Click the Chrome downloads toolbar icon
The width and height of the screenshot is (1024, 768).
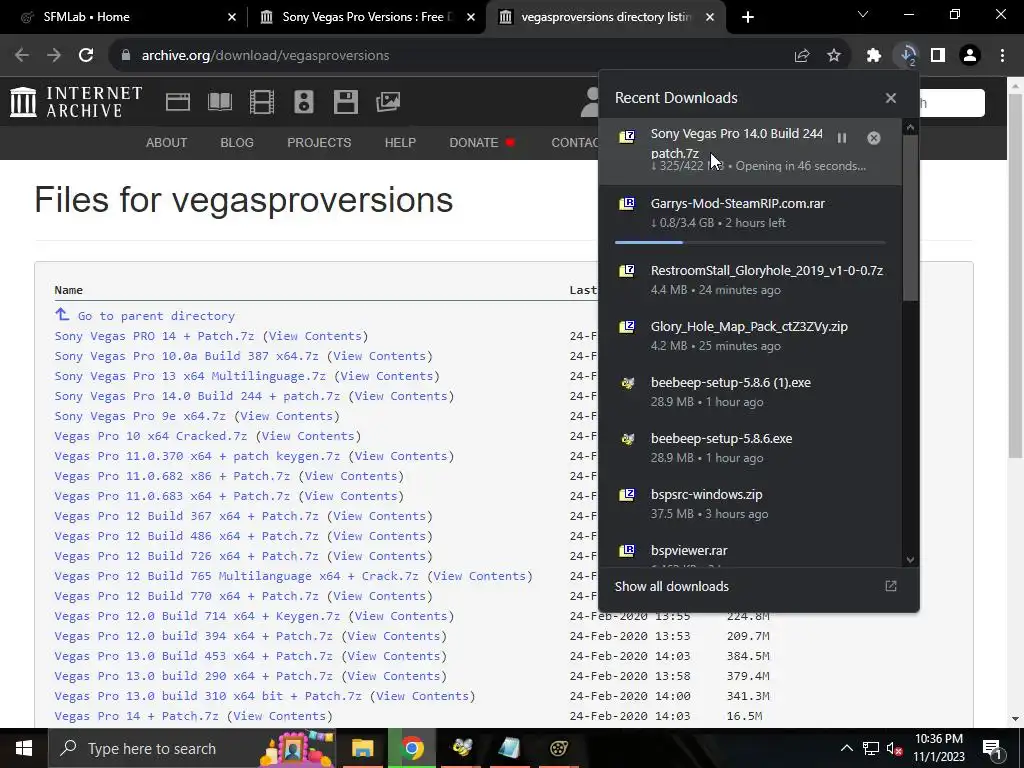(x=908, y=56)
